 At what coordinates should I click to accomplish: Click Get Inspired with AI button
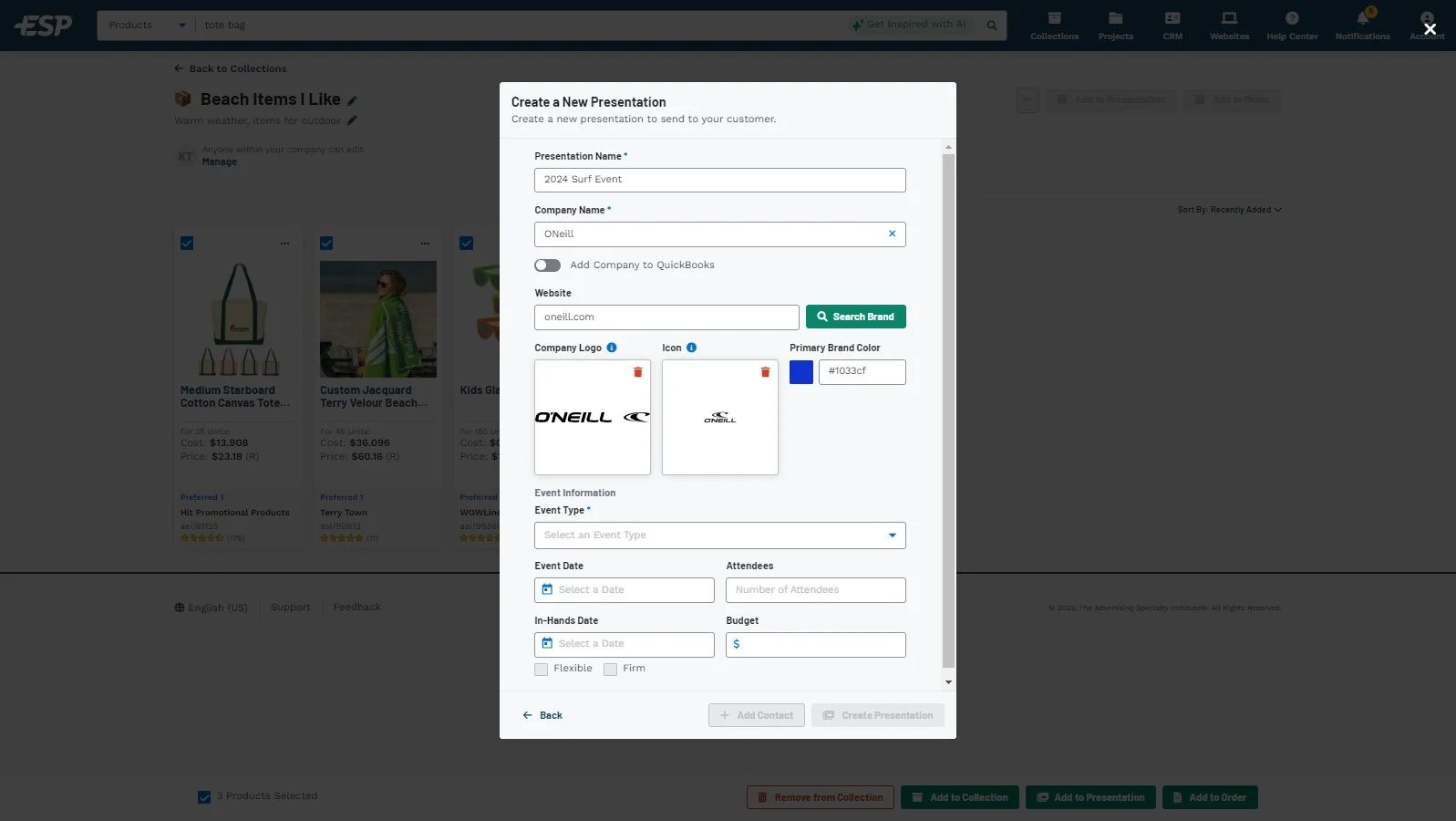click(909, 25)
